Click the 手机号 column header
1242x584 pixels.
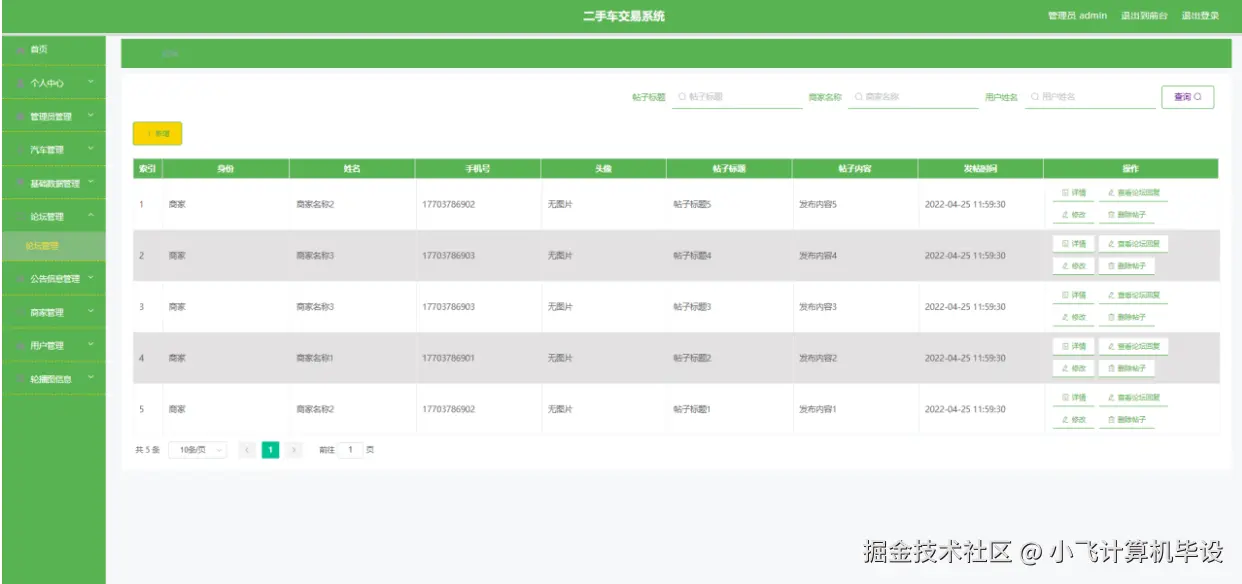point(478,169)
